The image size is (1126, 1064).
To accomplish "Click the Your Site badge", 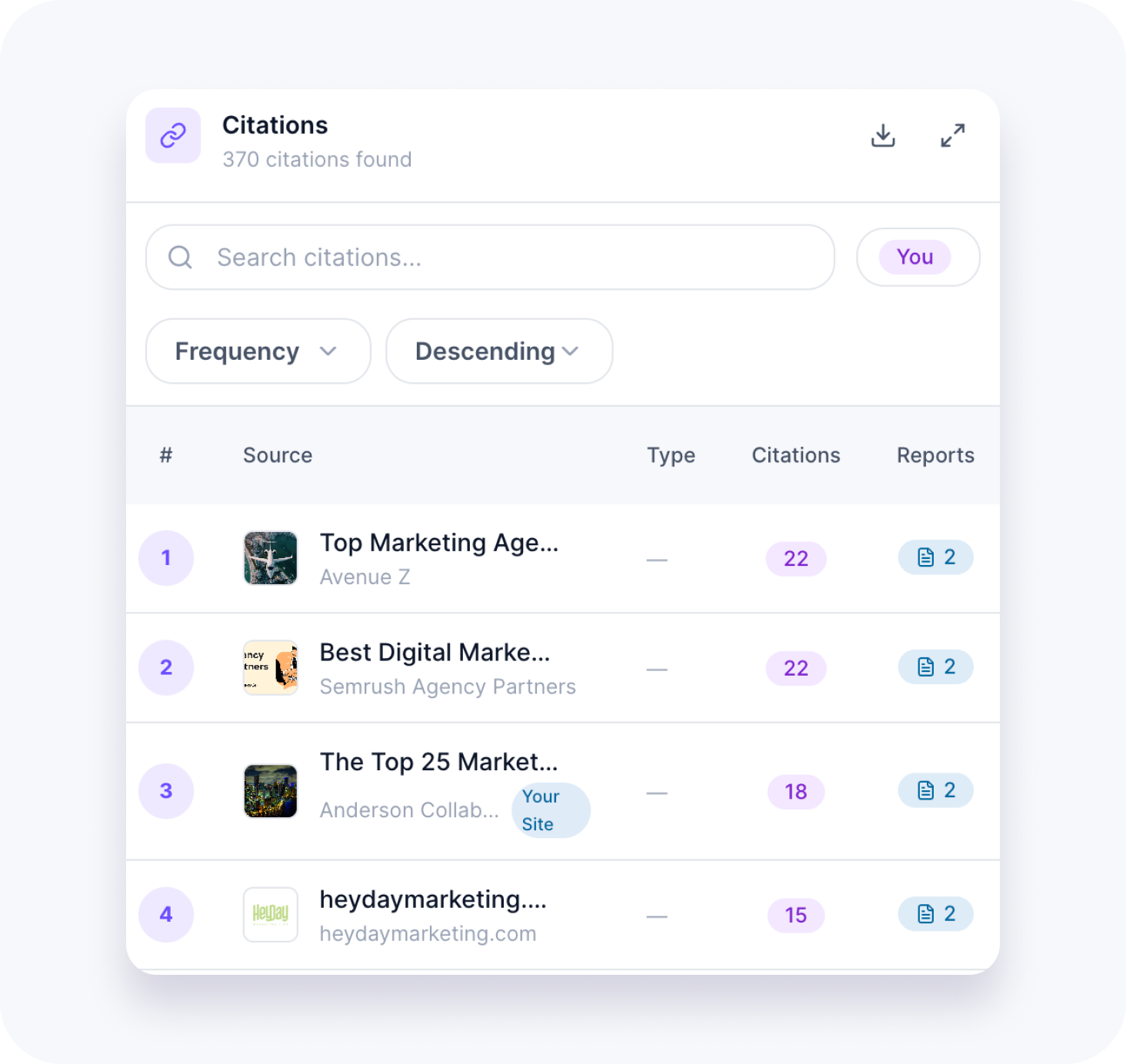I will (x=550, y=810).
